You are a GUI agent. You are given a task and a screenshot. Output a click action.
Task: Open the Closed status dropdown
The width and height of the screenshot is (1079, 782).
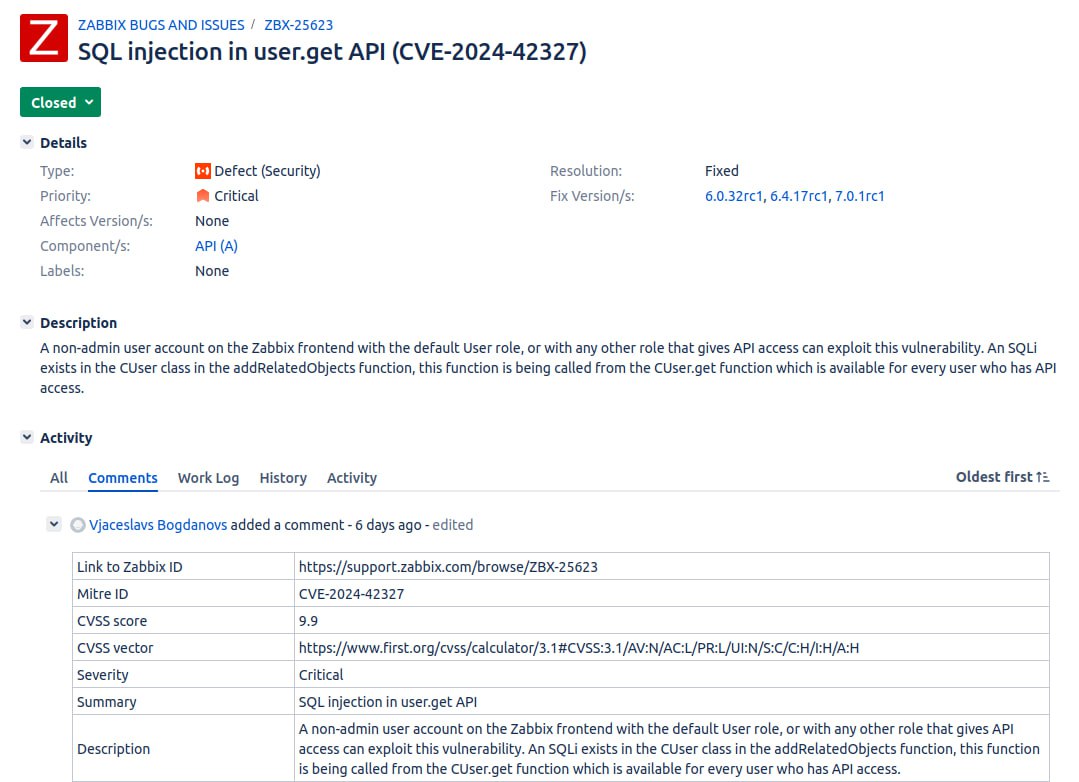point(61,102)
